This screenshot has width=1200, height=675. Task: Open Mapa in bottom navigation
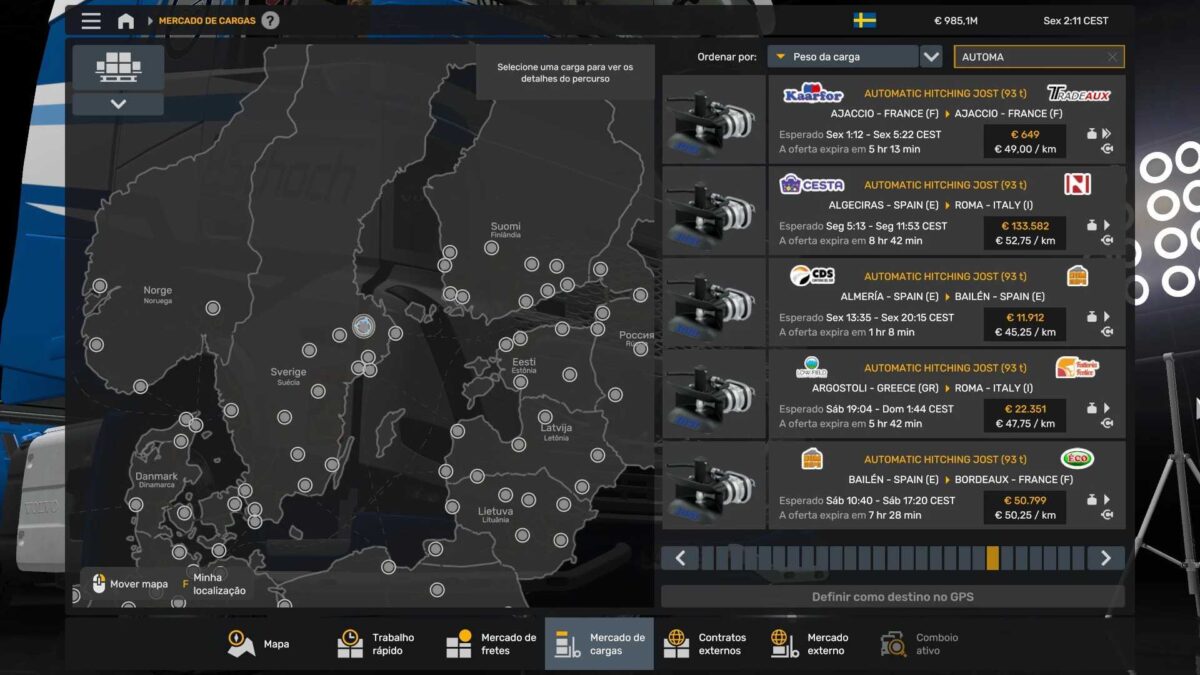pos(260,644)
